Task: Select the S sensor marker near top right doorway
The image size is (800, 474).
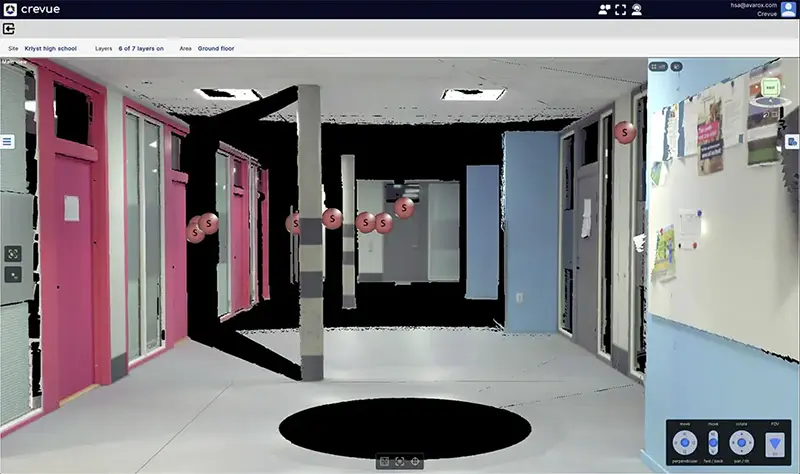Action: point(624,132)
